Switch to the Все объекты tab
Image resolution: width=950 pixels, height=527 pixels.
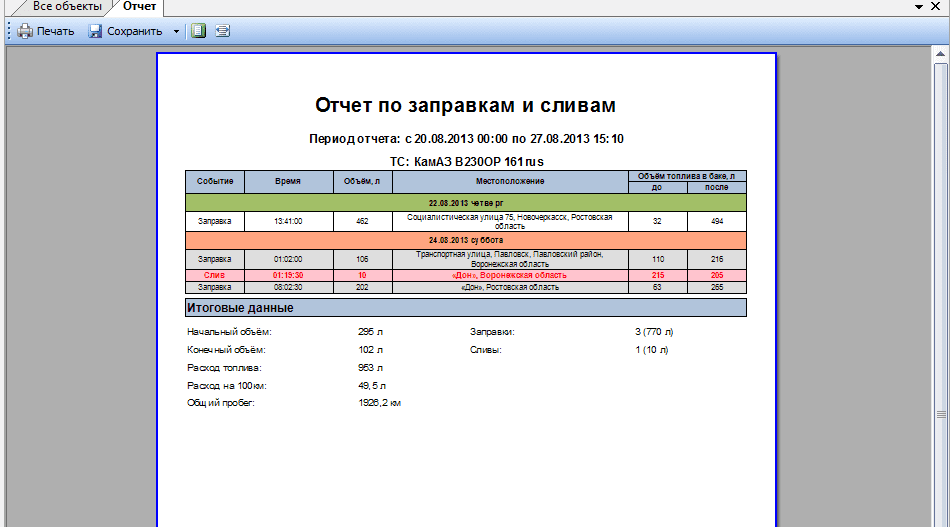click(66, 7)
